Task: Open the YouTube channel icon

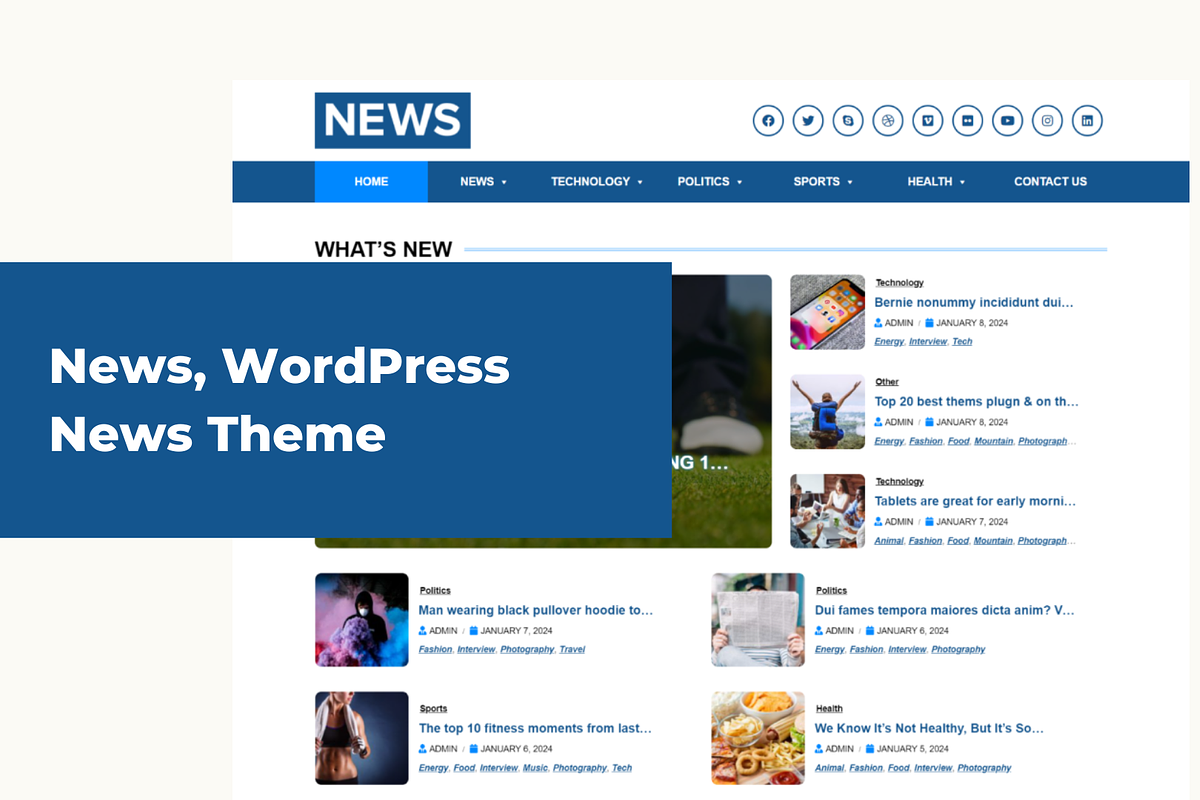Action: tap(1007, 120)
